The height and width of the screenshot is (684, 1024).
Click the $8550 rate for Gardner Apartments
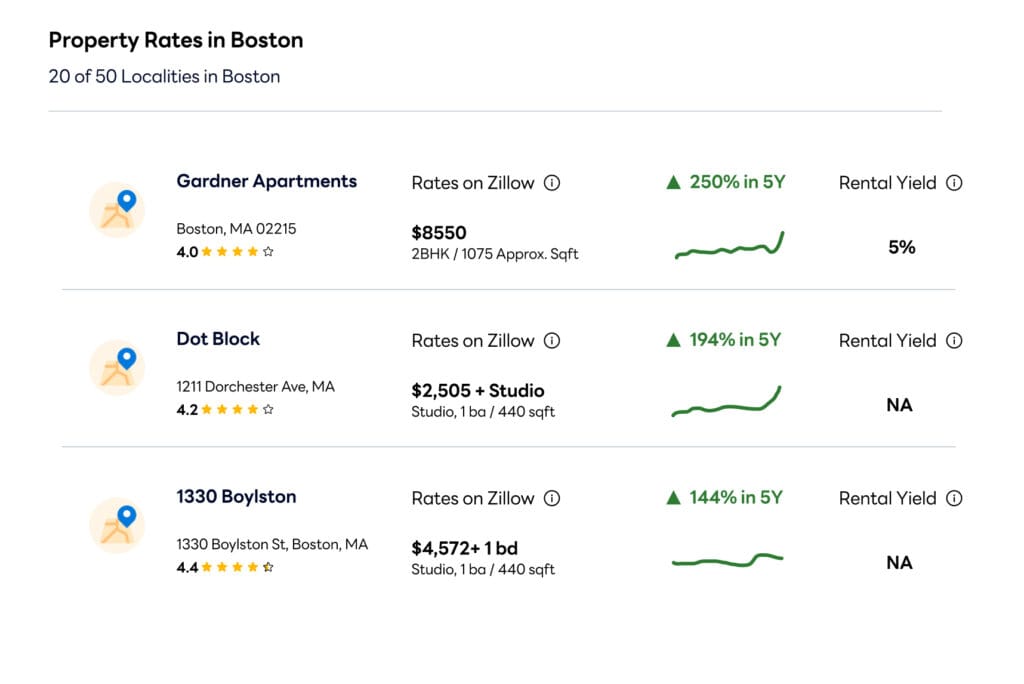(439, 232)
